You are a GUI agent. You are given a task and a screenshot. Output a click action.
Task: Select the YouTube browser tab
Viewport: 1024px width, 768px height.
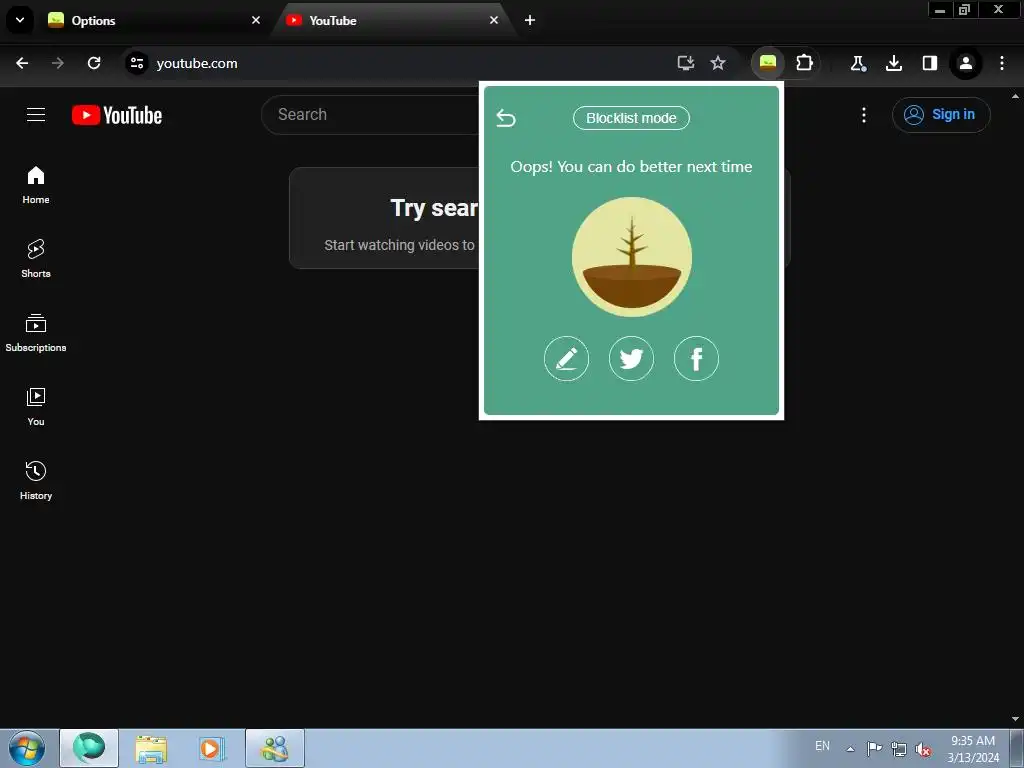pos(392,20)
